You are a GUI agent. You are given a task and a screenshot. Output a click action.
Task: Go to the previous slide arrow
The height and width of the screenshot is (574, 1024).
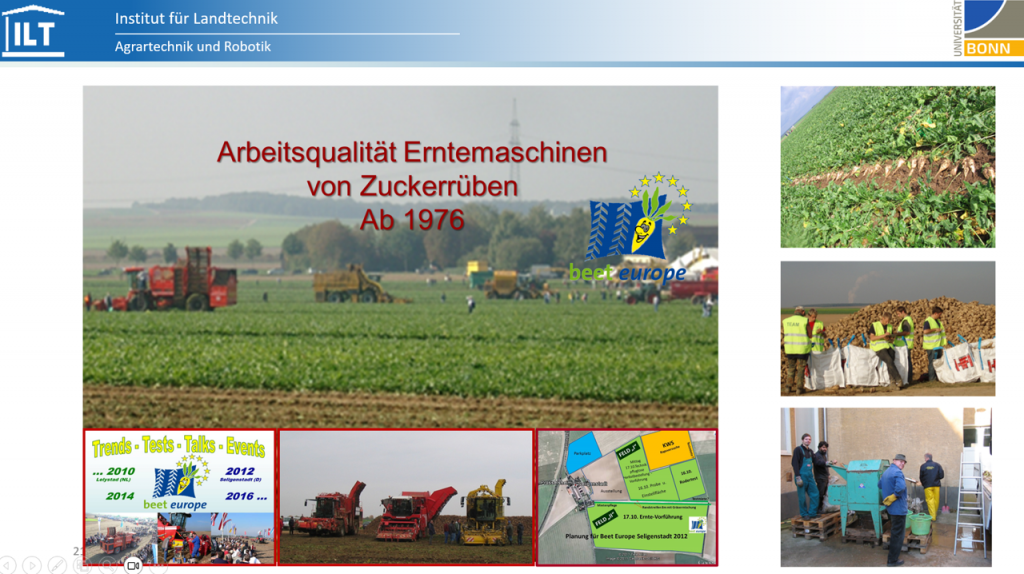pos(7,566)
